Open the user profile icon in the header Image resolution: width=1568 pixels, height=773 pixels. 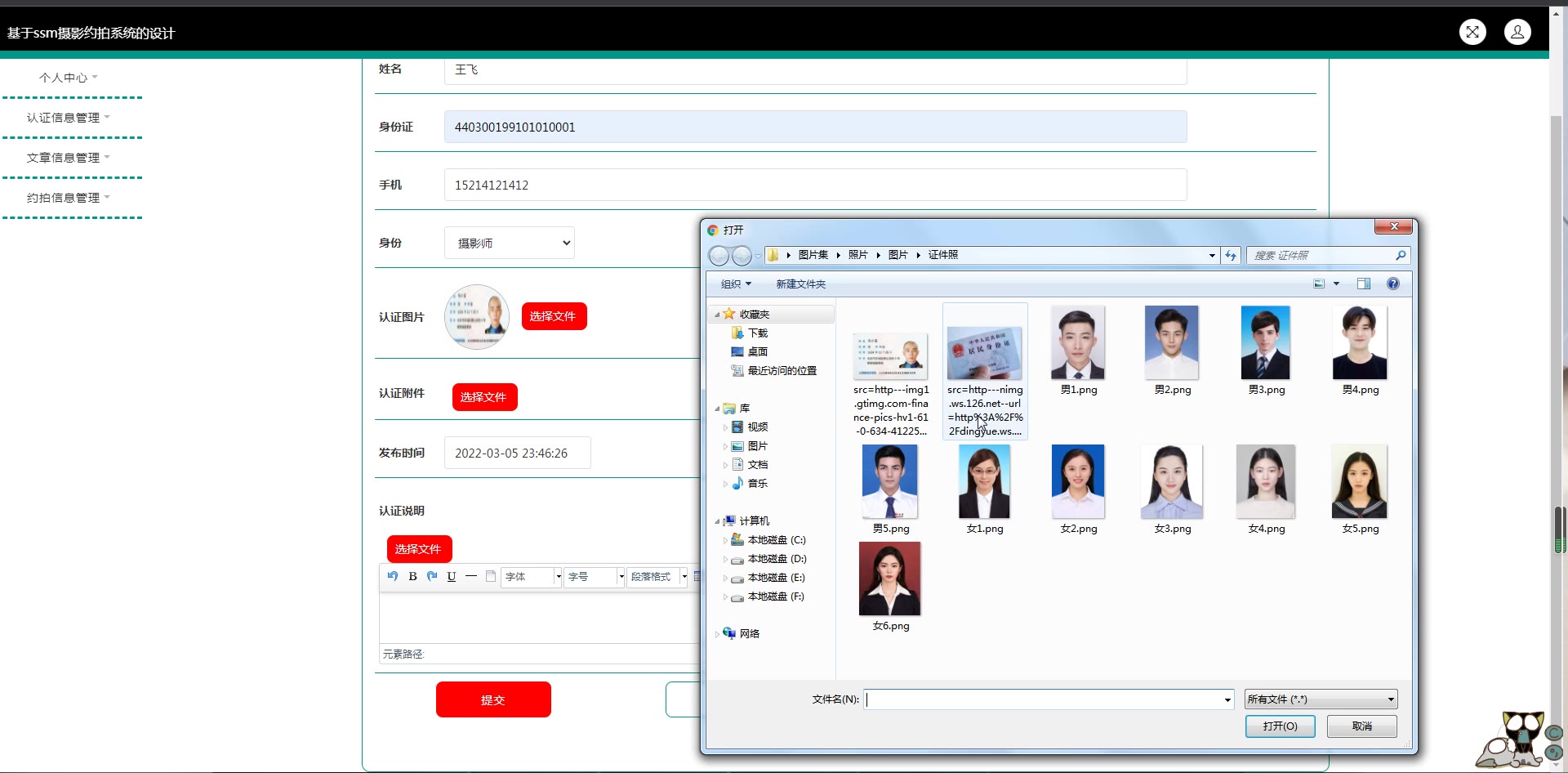click(1517, 32)
